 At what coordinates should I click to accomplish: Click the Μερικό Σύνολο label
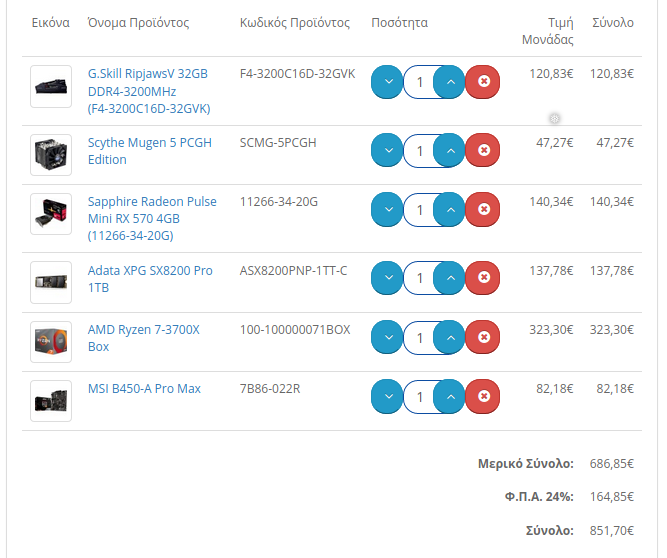[x=525, y=464]
